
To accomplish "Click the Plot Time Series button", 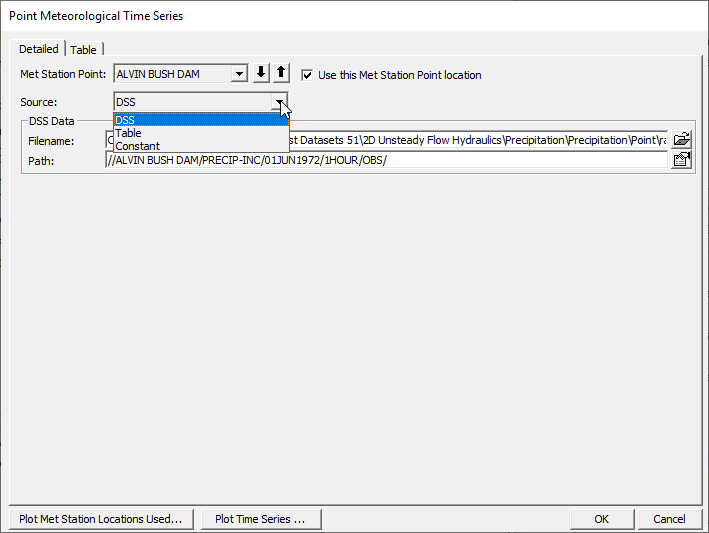I will click(261, 519).
